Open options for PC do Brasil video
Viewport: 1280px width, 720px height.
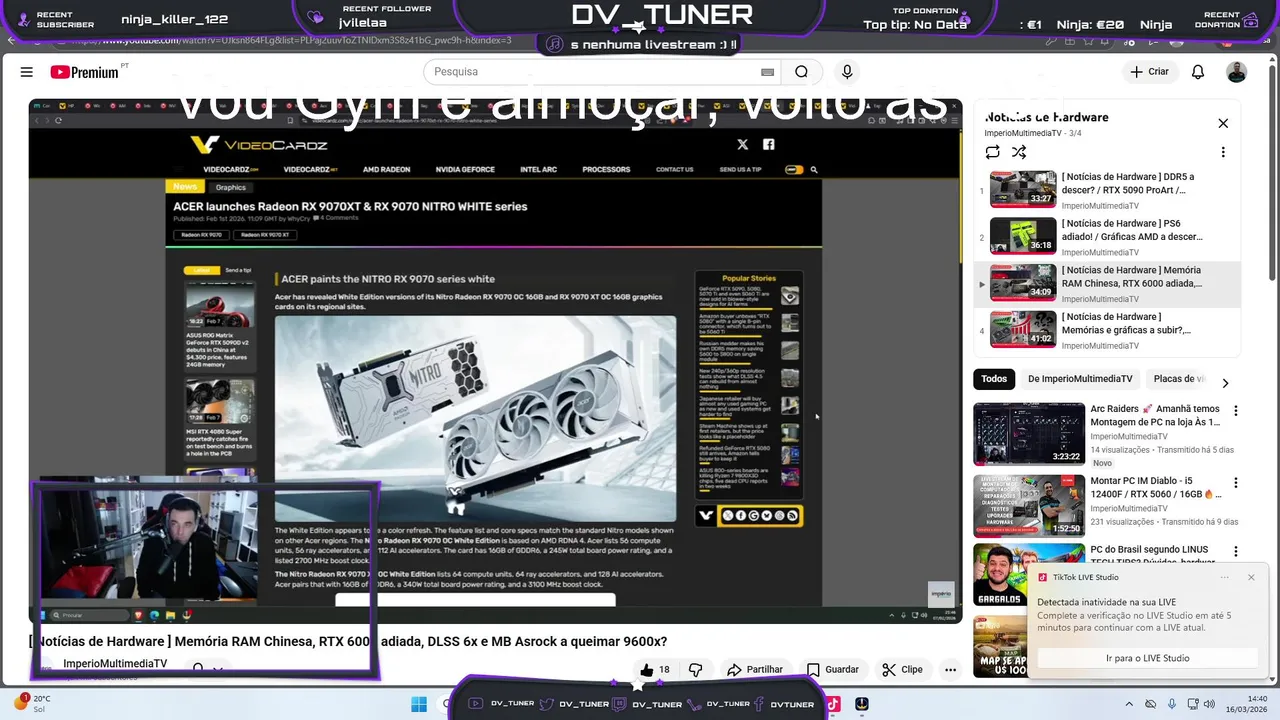[1235, 551]
